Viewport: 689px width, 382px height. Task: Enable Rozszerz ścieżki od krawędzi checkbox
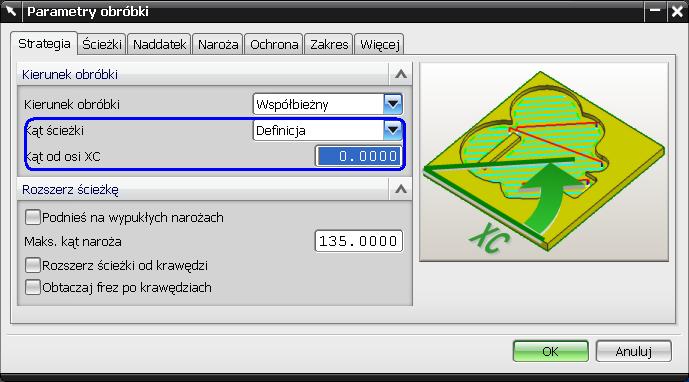click(33, 266)
